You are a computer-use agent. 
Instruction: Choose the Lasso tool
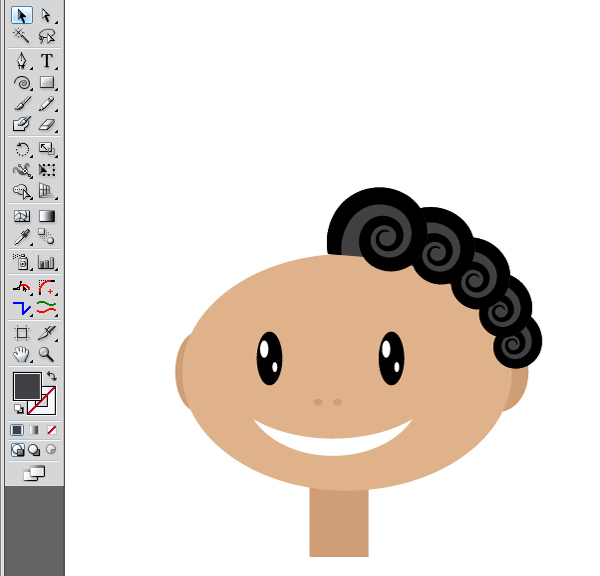coord(46,36)
